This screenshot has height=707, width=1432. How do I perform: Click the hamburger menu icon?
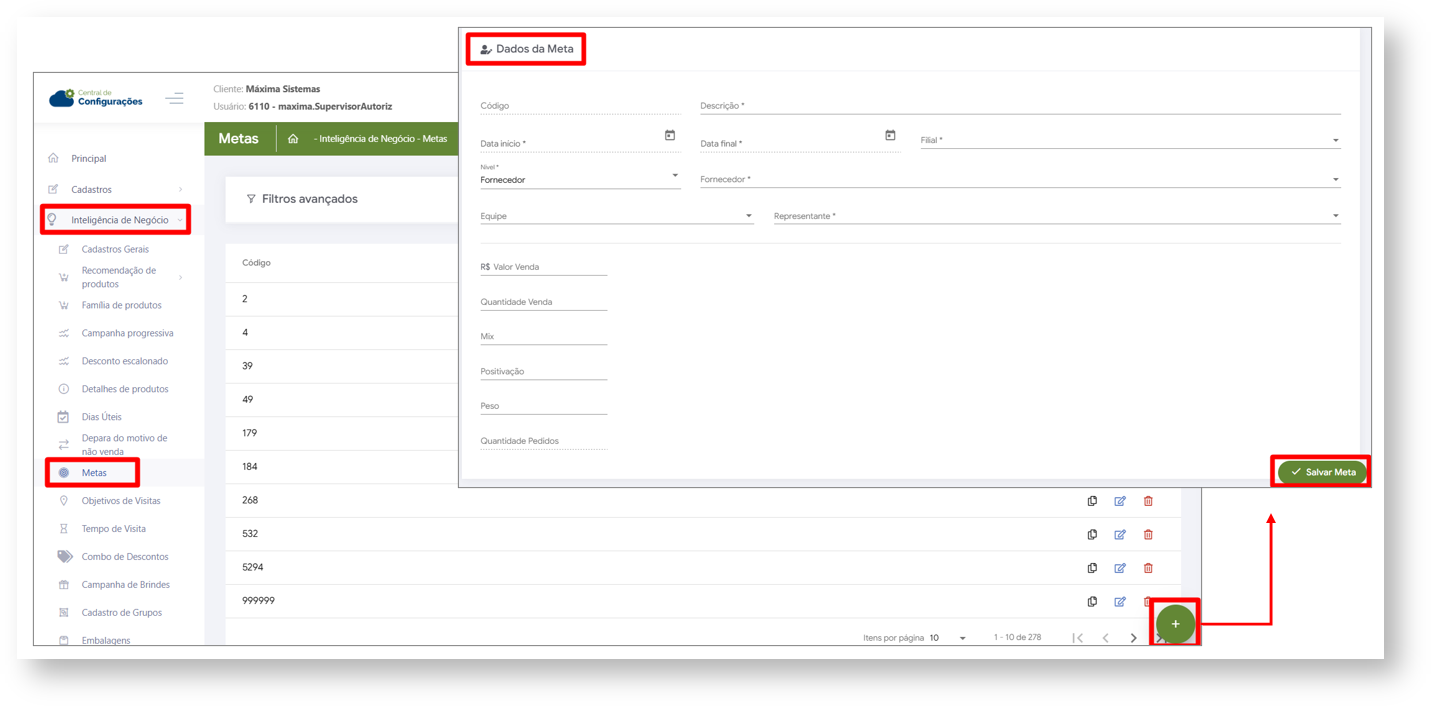175,98
